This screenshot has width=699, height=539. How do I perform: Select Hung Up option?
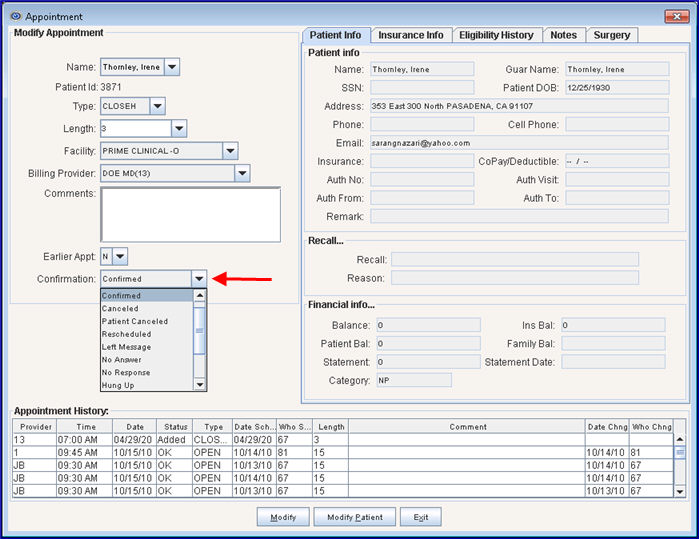[147, 385]
